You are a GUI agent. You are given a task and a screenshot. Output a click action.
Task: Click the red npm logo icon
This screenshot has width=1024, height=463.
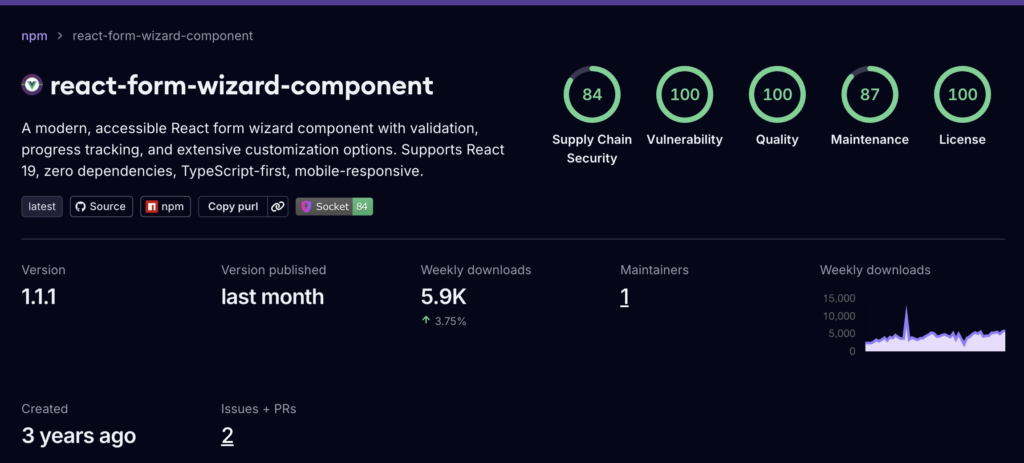point(152,207)
